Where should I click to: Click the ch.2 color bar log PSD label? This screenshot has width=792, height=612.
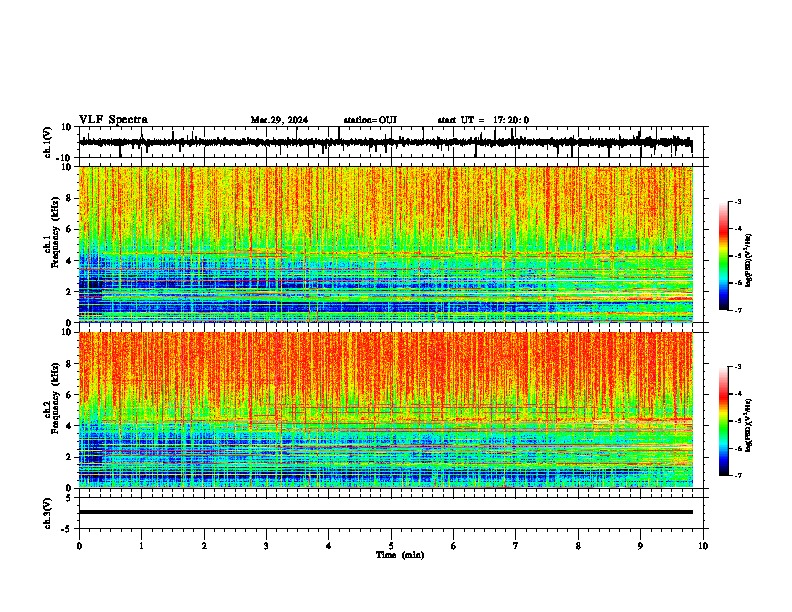(x=748, y=425)
